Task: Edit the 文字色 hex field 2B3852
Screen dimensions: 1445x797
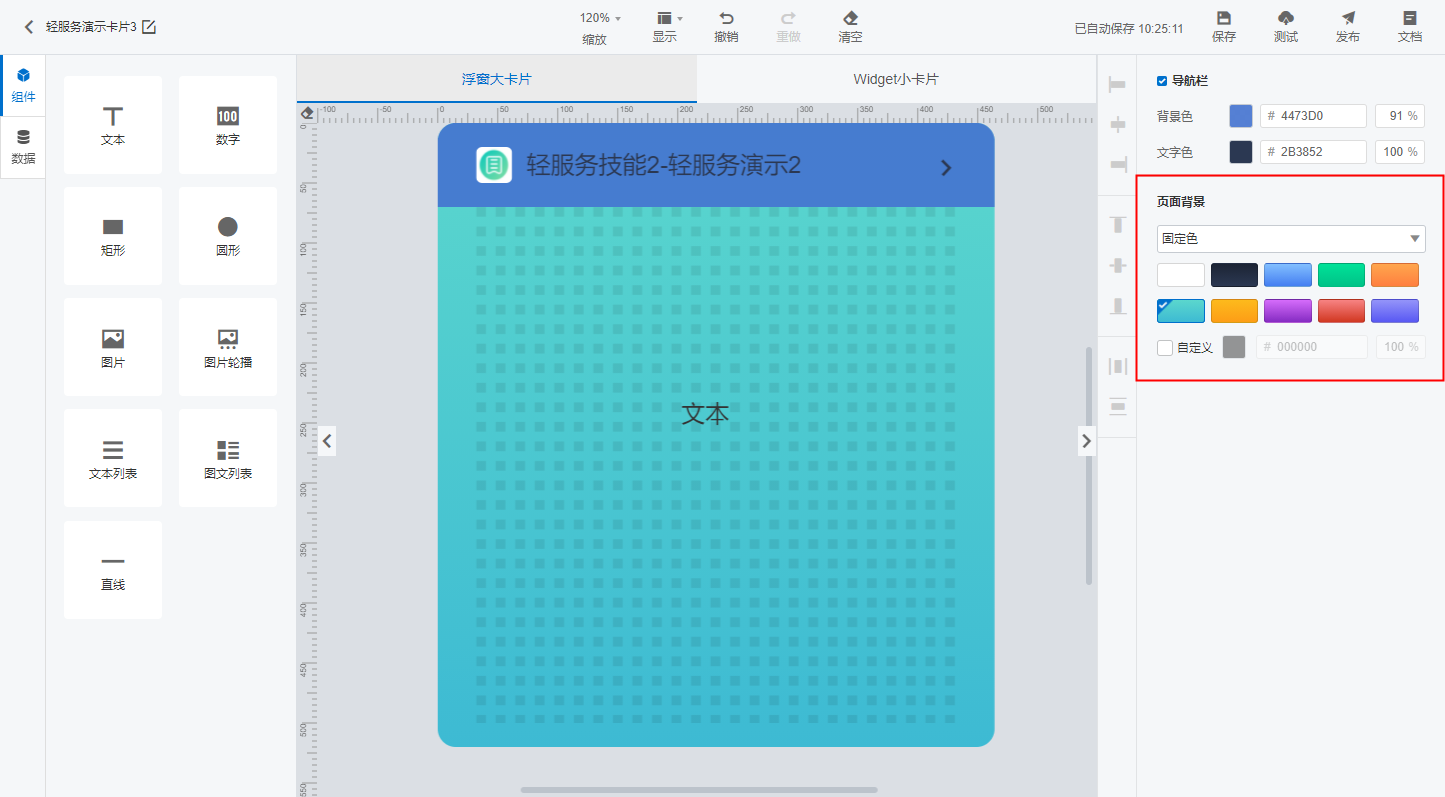Action: pos(1313,152)
